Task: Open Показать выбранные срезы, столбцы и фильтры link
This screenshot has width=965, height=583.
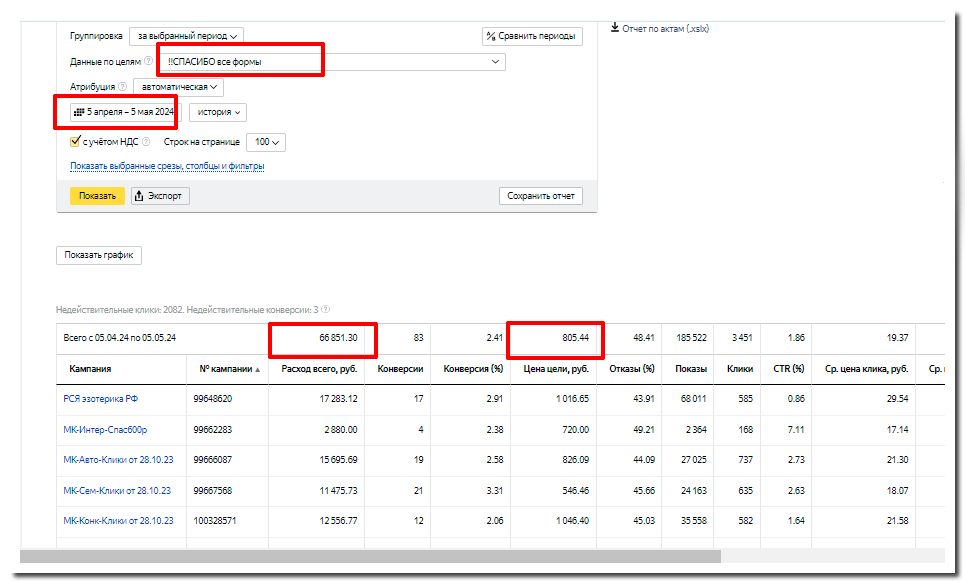Action: pos(167,166)
